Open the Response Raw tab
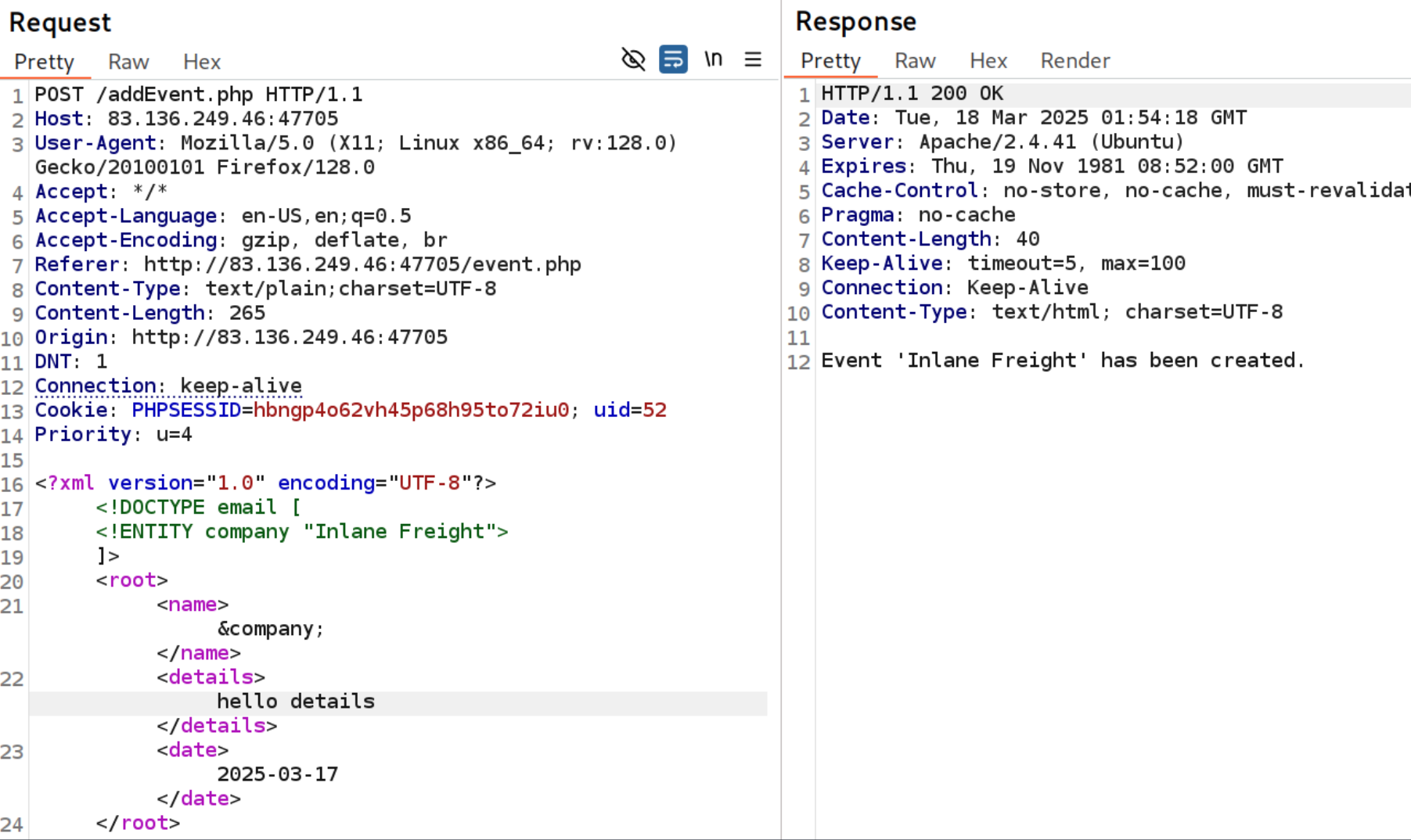 915,61
